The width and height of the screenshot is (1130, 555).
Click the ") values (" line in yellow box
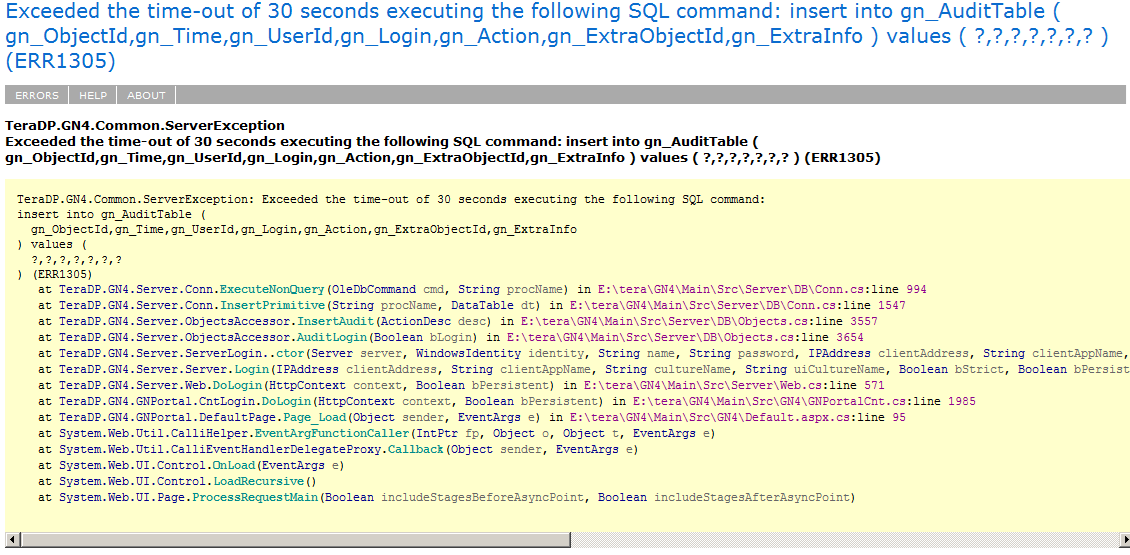click(51, 244)
